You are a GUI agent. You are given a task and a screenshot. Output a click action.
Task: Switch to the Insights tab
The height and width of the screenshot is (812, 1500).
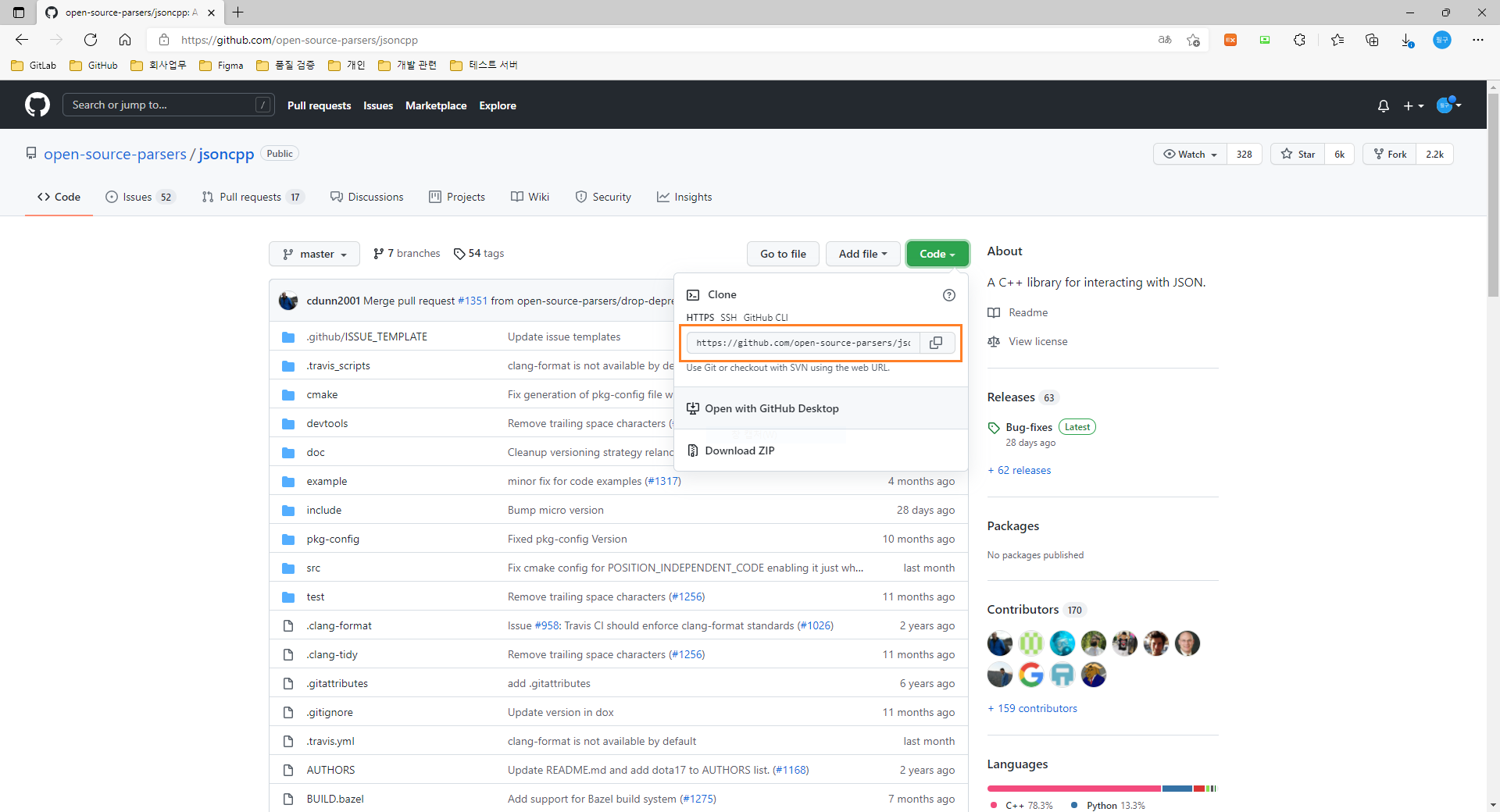point(684,197)
